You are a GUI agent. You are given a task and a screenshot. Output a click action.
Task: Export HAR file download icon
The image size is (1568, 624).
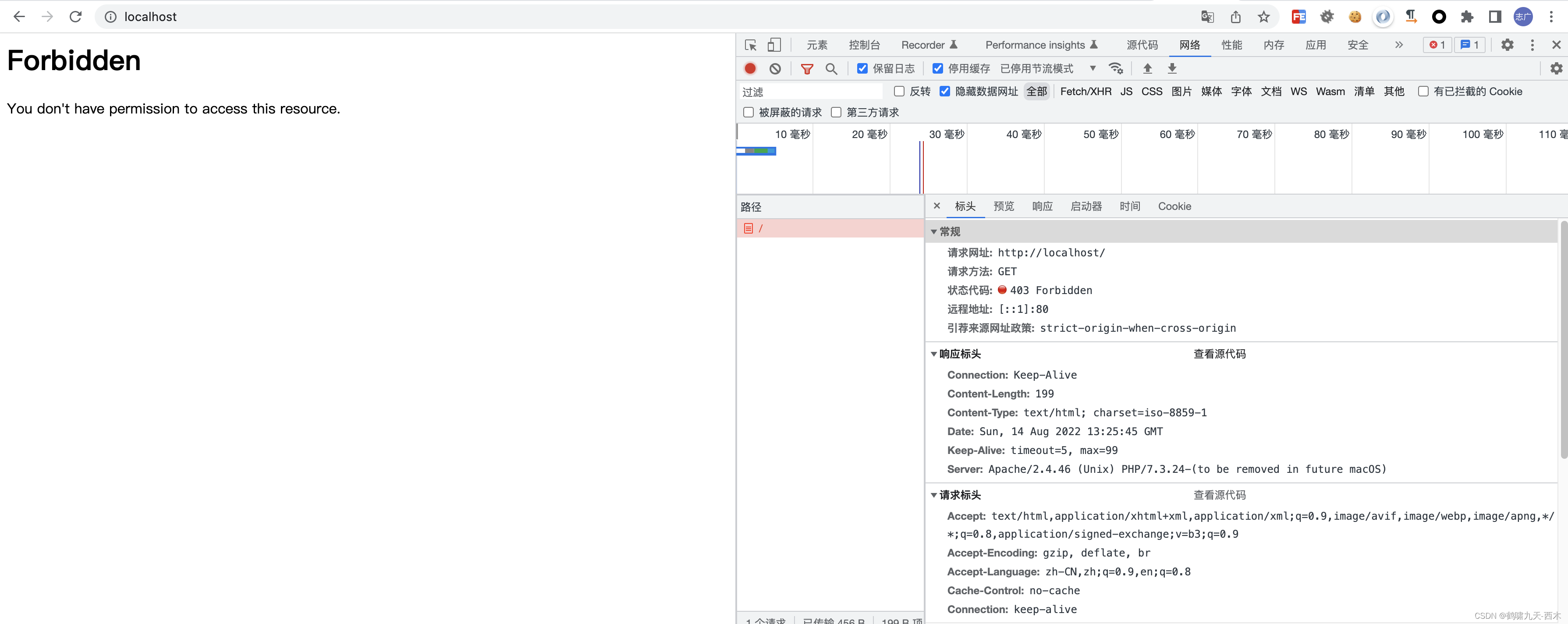click(1172, 69)
